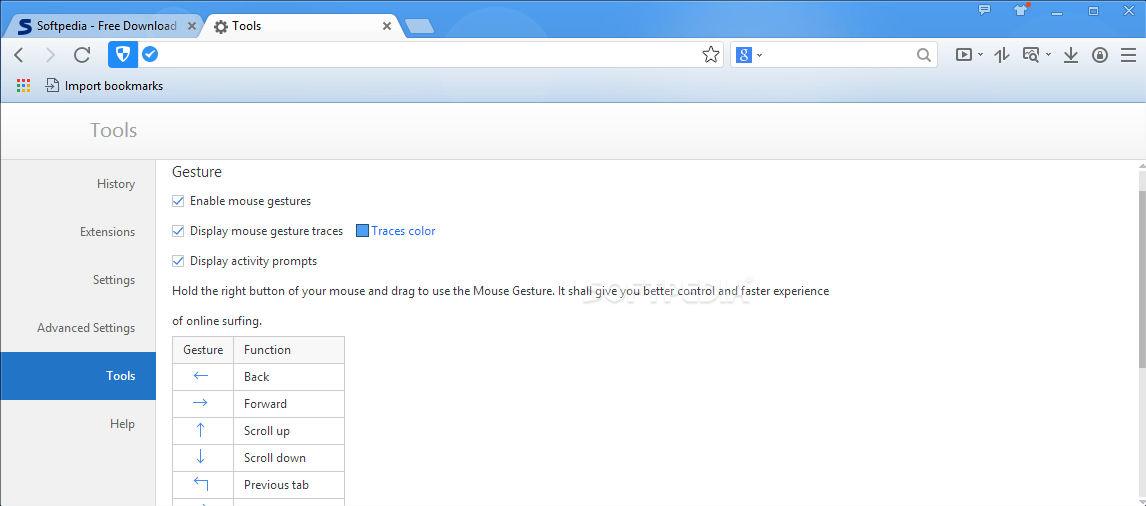Click the Scroll up function cell
Viewport: 1146px width, 506px height.
tap(289, 431)
